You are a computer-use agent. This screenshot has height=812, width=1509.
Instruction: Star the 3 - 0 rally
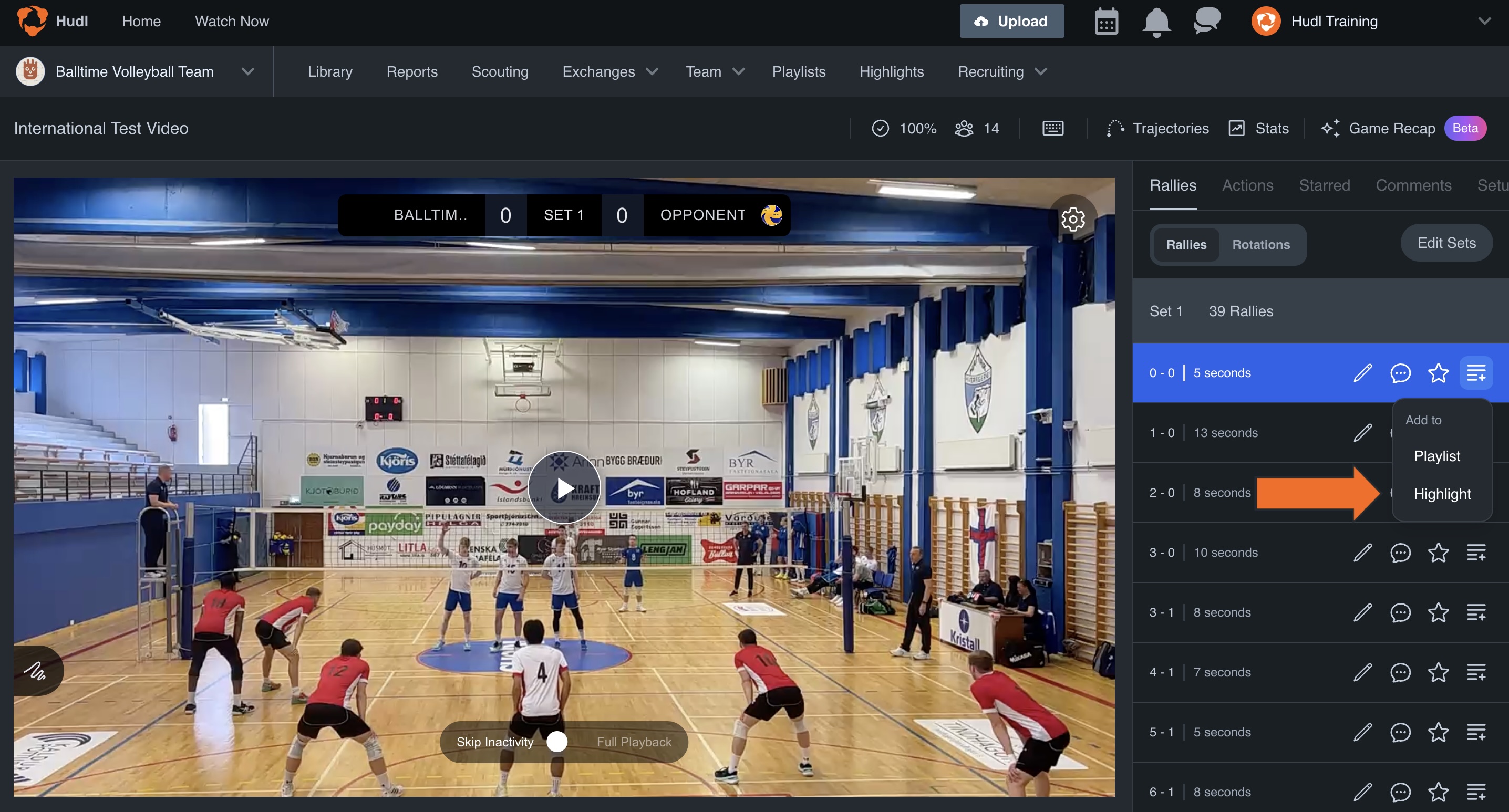1438,553
